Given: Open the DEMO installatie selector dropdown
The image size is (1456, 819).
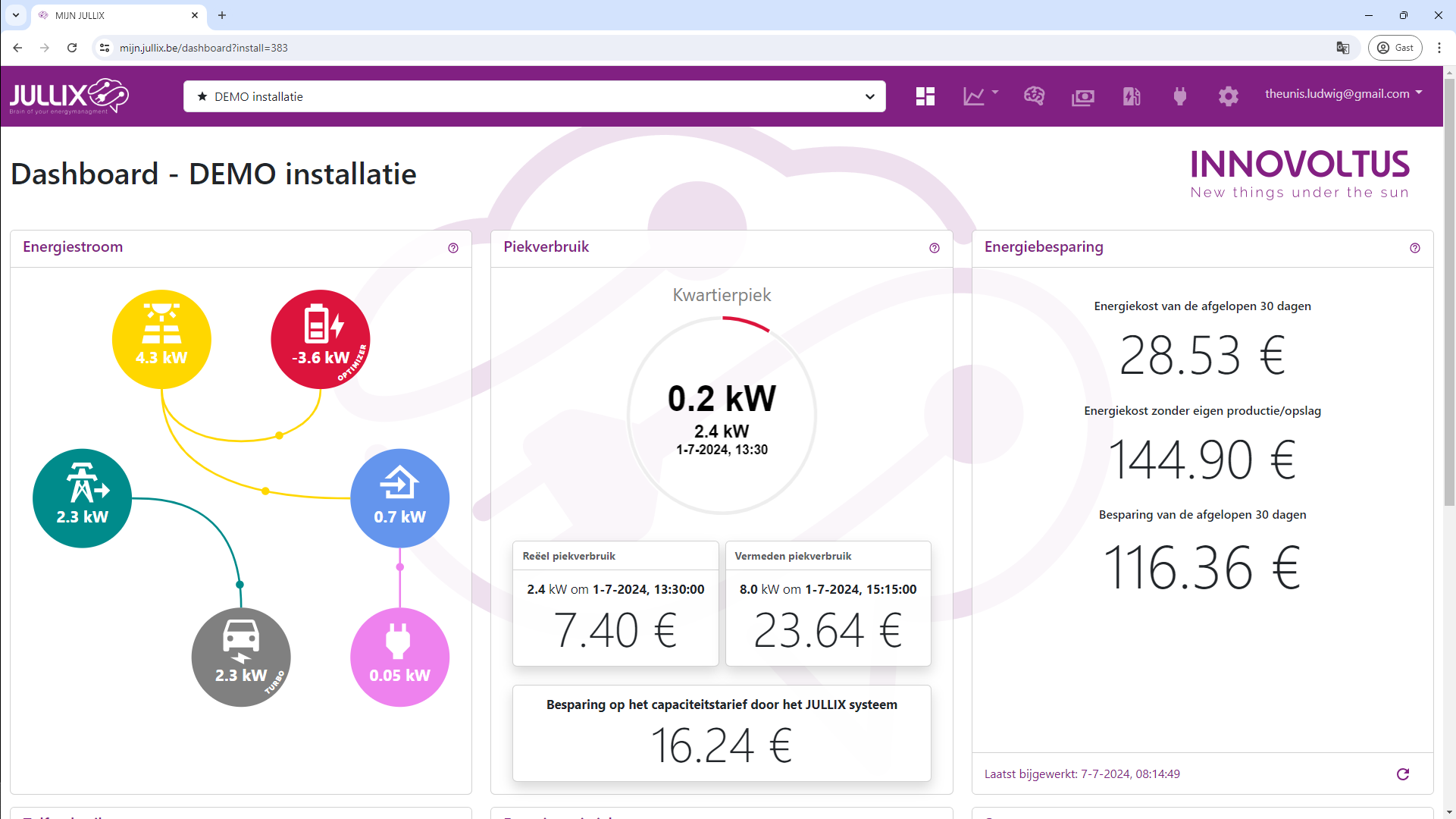Looking at the screenshot, I should pos(534,96).
